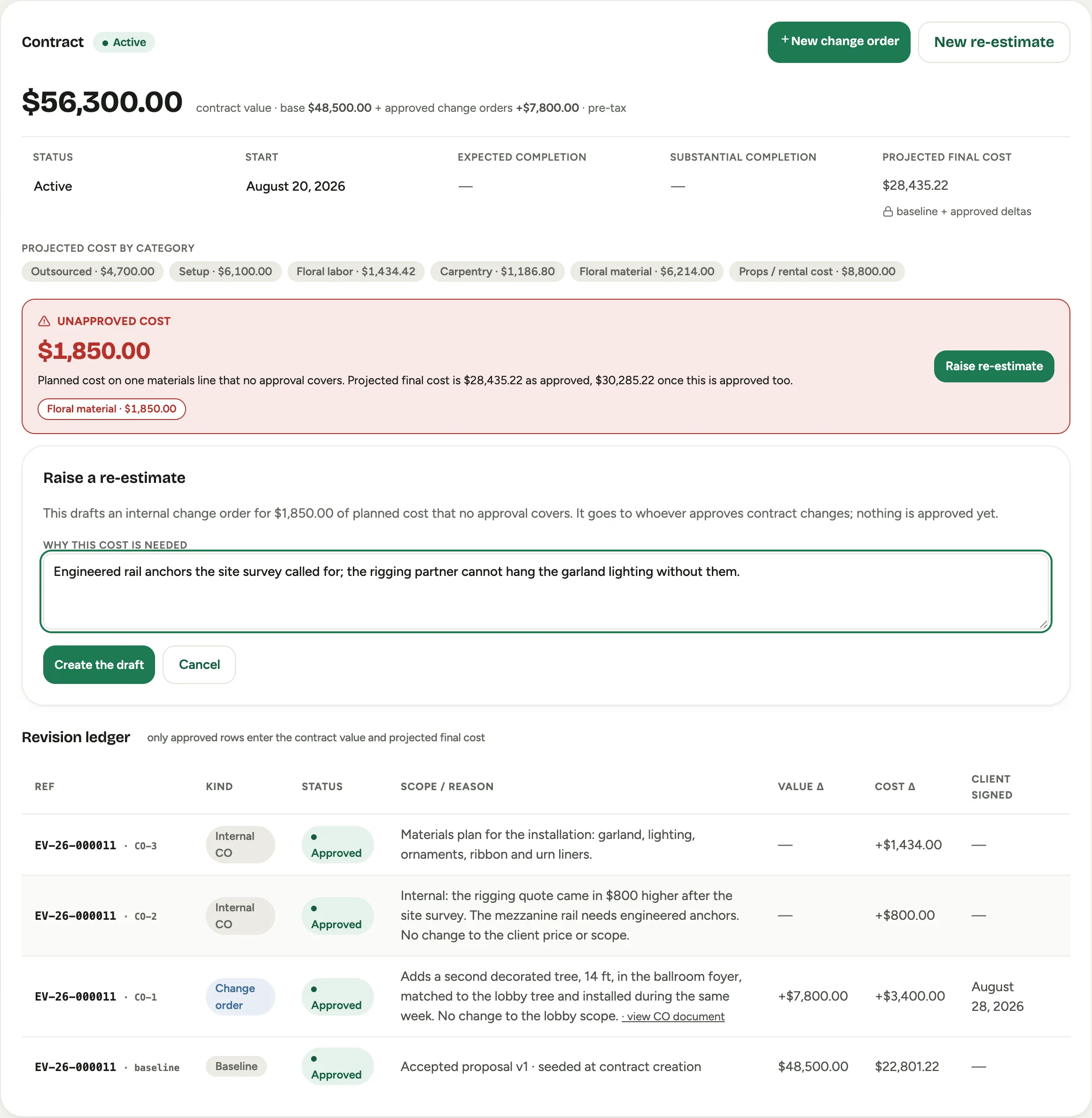Select the Outsourced · $4,700.00 category chip

(93, 271)
